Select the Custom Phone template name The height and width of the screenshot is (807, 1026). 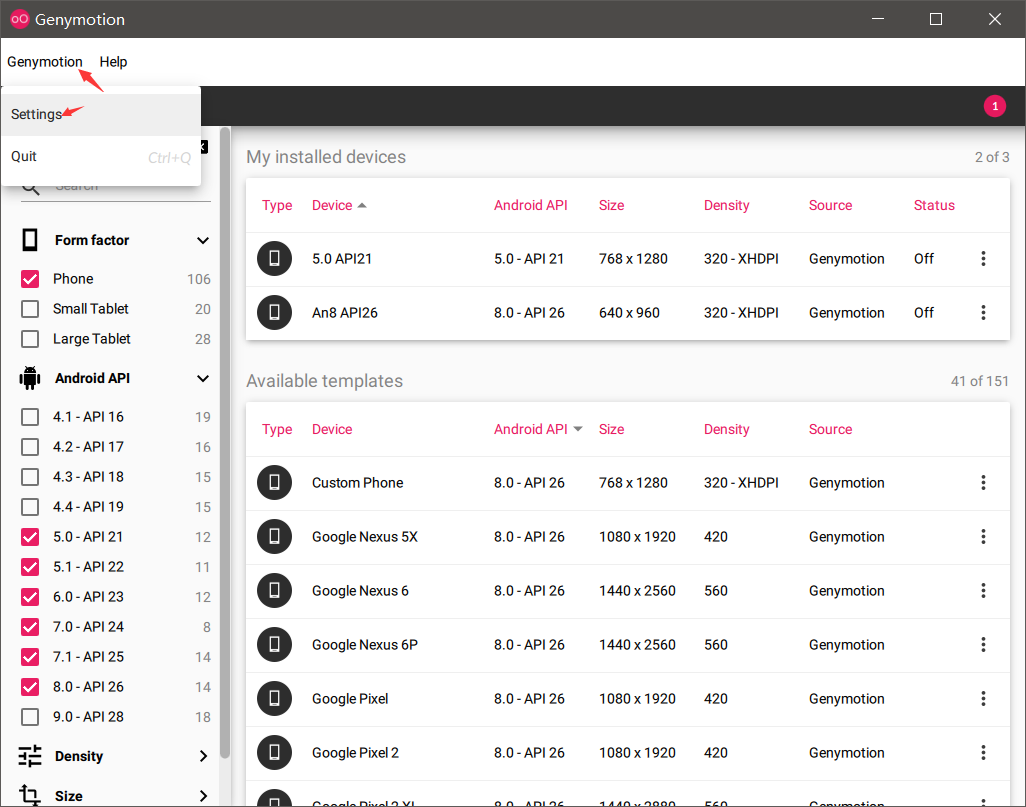[x=357, y=482]
